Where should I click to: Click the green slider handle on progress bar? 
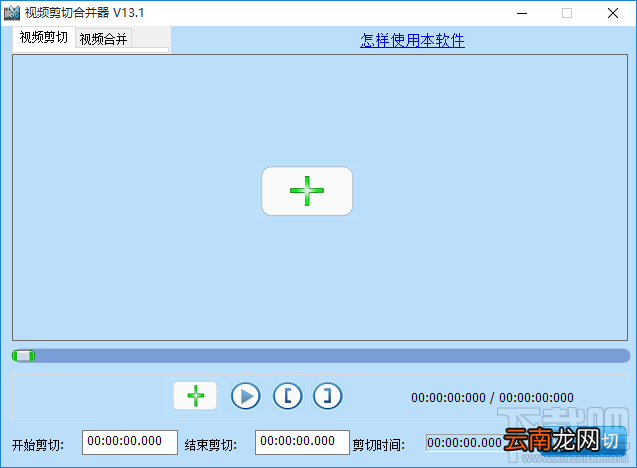pyautogui.click(x=24, y=356)
